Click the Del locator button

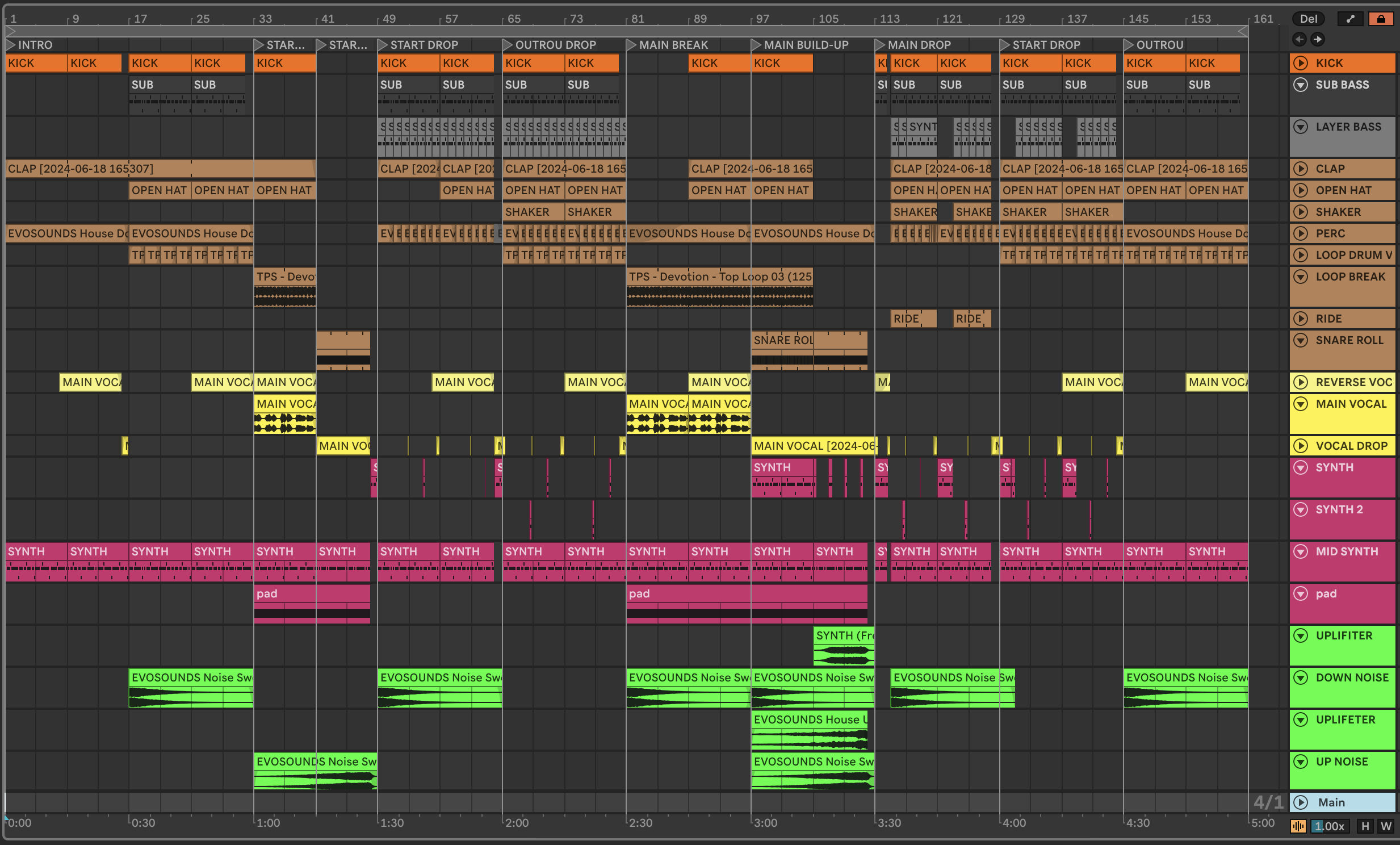1308,19
